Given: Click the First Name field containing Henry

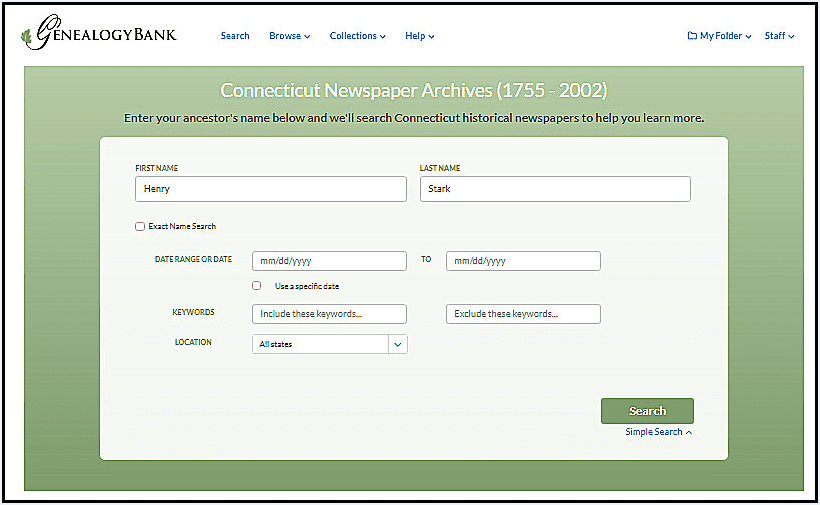Looking at the screenshot, I should [271, 189].
